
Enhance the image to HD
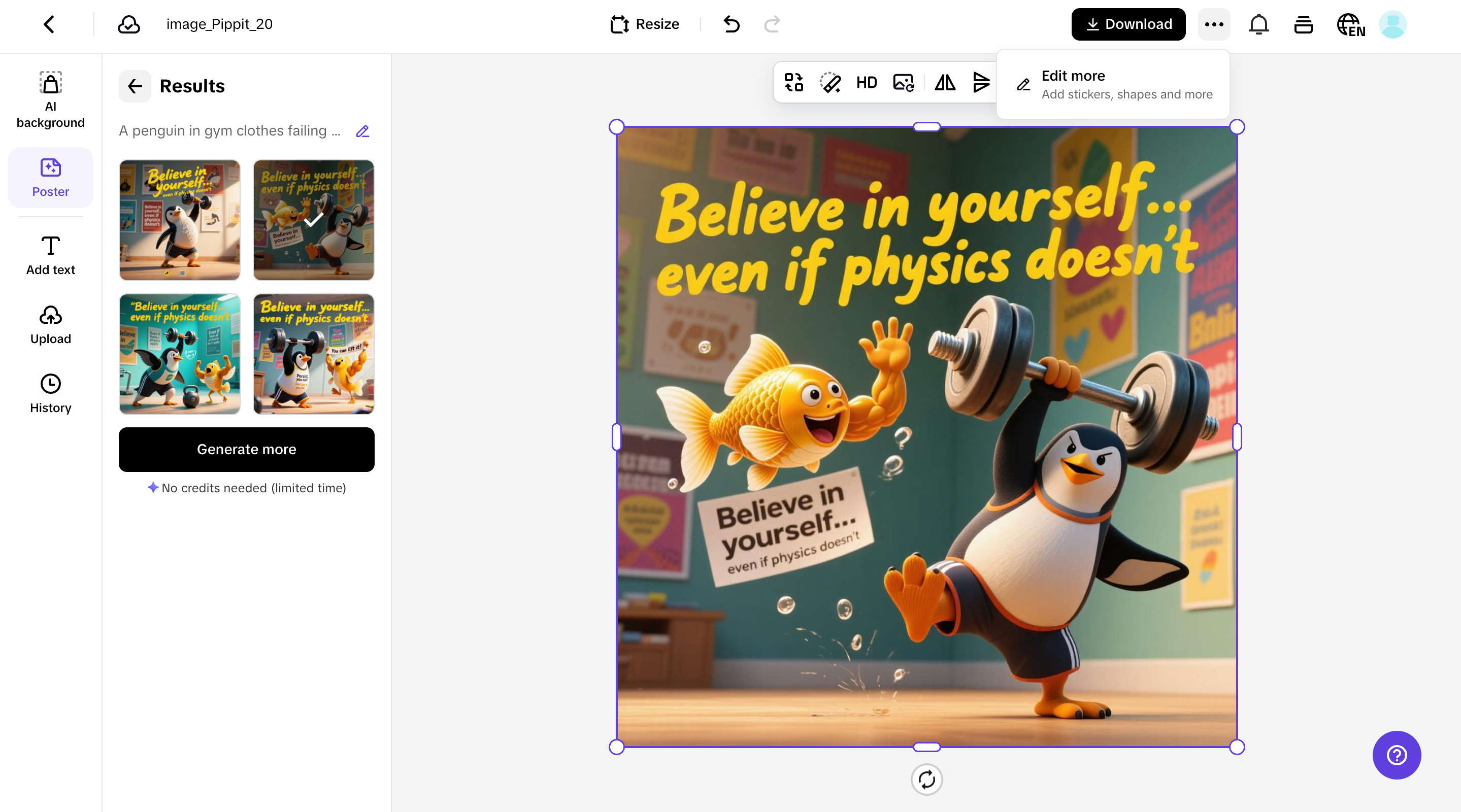point(866,83)
